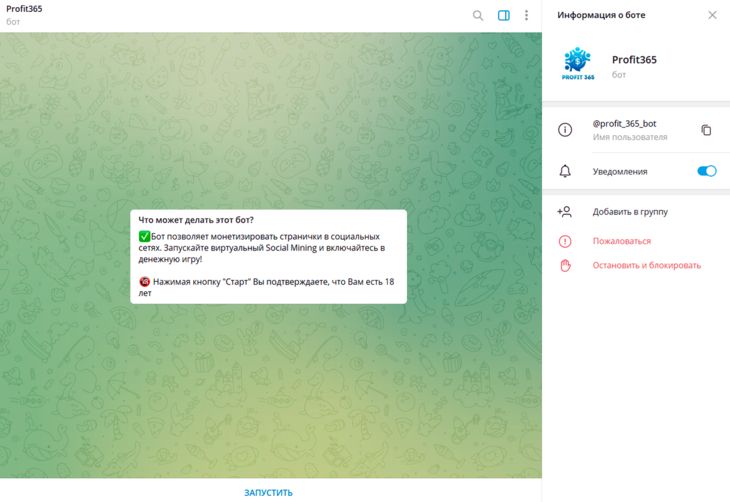
Task: Click the info circle icon beside username
Action: click(565, 130)
